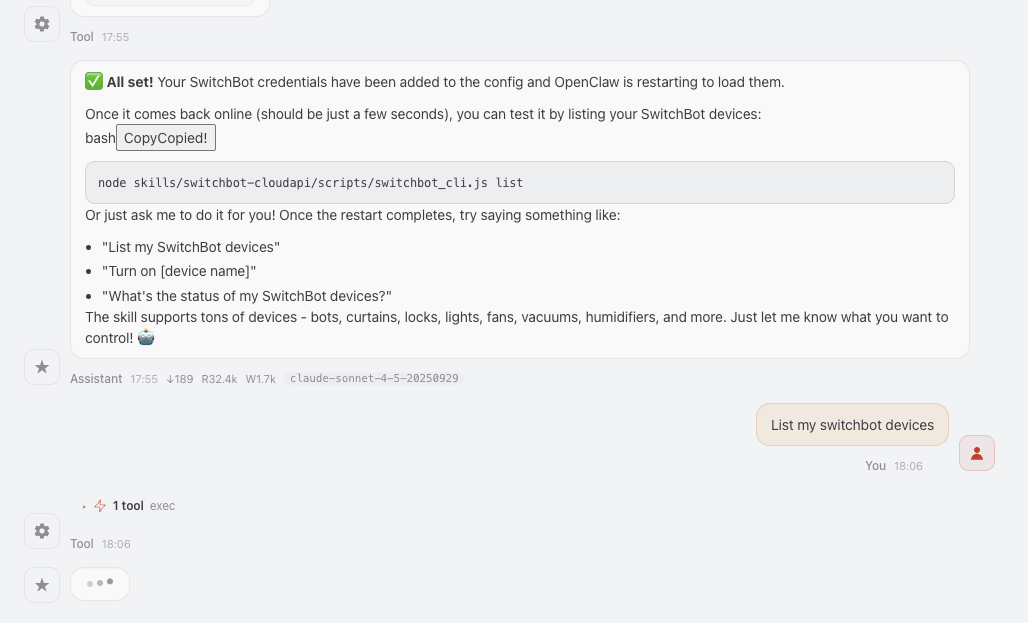Click the star avatar beside the typing indicator
This screenshot has width=1028, height=623.
click(42, 584)
